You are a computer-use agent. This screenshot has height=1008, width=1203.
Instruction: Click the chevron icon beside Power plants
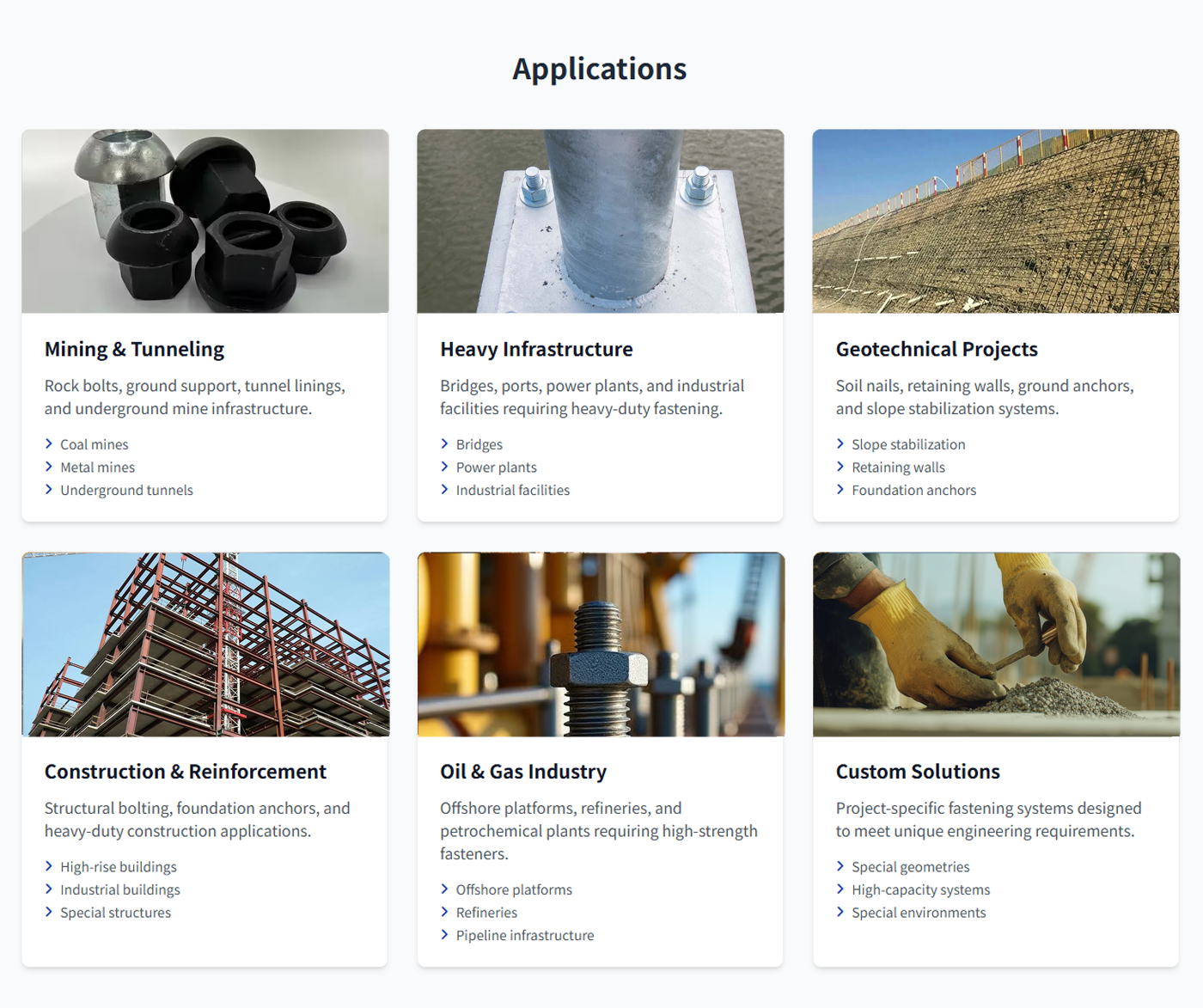click(444, 467)
